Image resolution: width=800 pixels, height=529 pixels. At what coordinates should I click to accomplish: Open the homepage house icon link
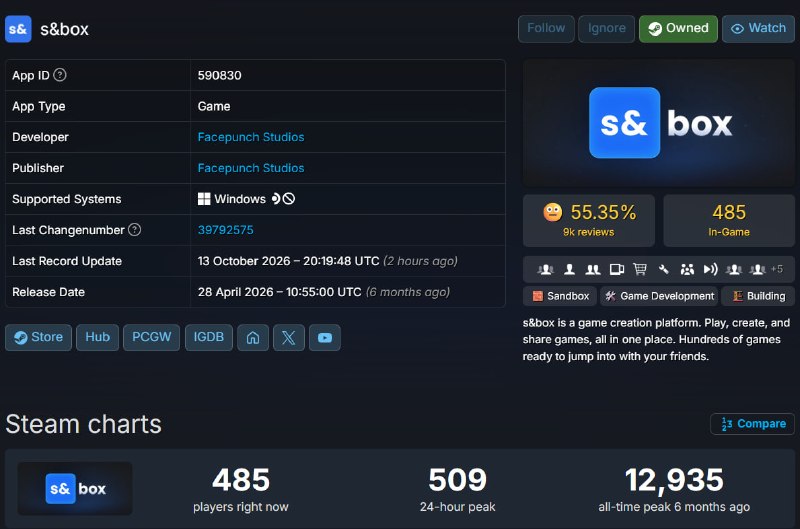pos(253,338)
